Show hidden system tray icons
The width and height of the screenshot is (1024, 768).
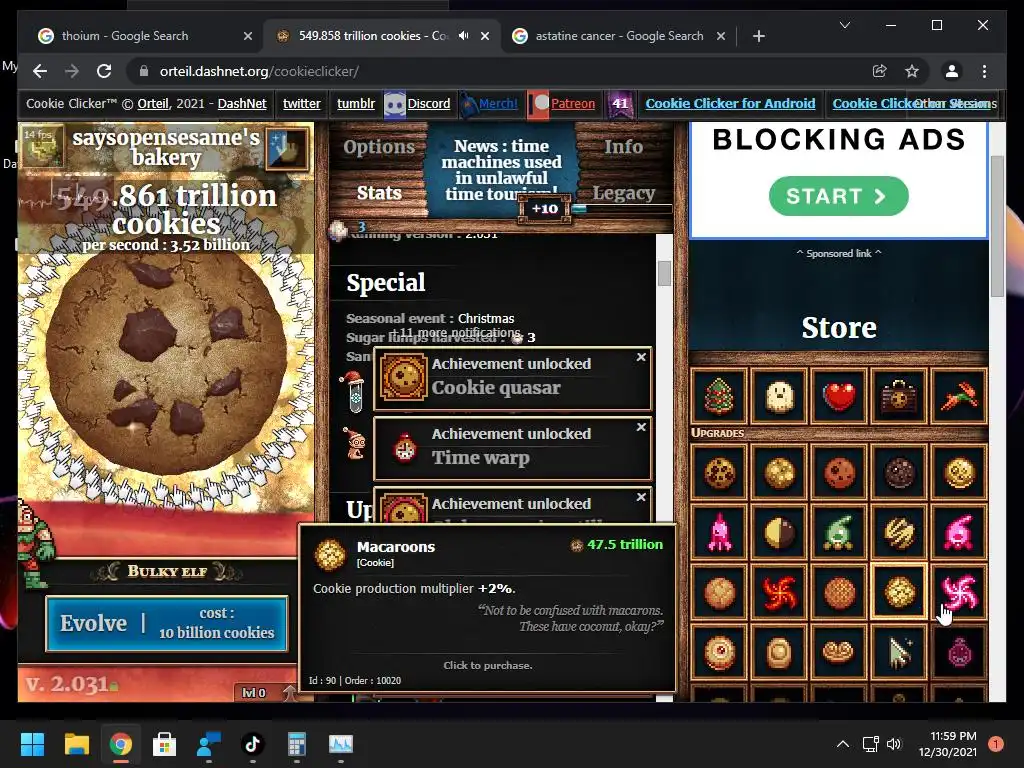click(x=843, y=744)
